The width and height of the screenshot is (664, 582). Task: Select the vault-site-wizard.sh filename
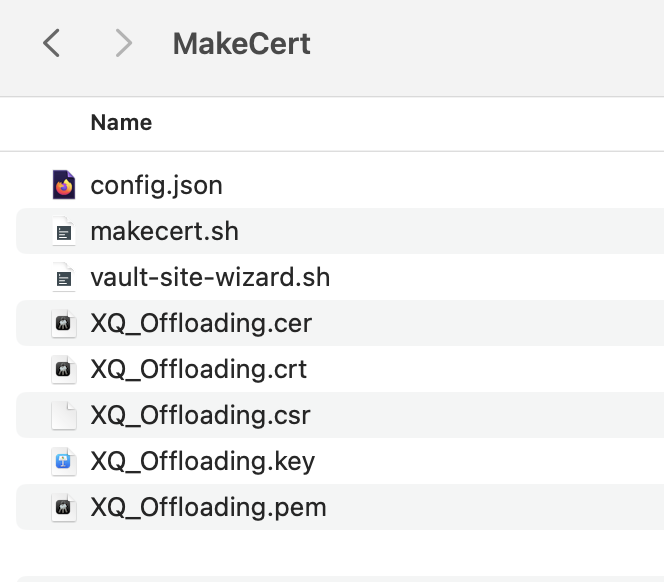pyautogui.click(x=210, y=277)
